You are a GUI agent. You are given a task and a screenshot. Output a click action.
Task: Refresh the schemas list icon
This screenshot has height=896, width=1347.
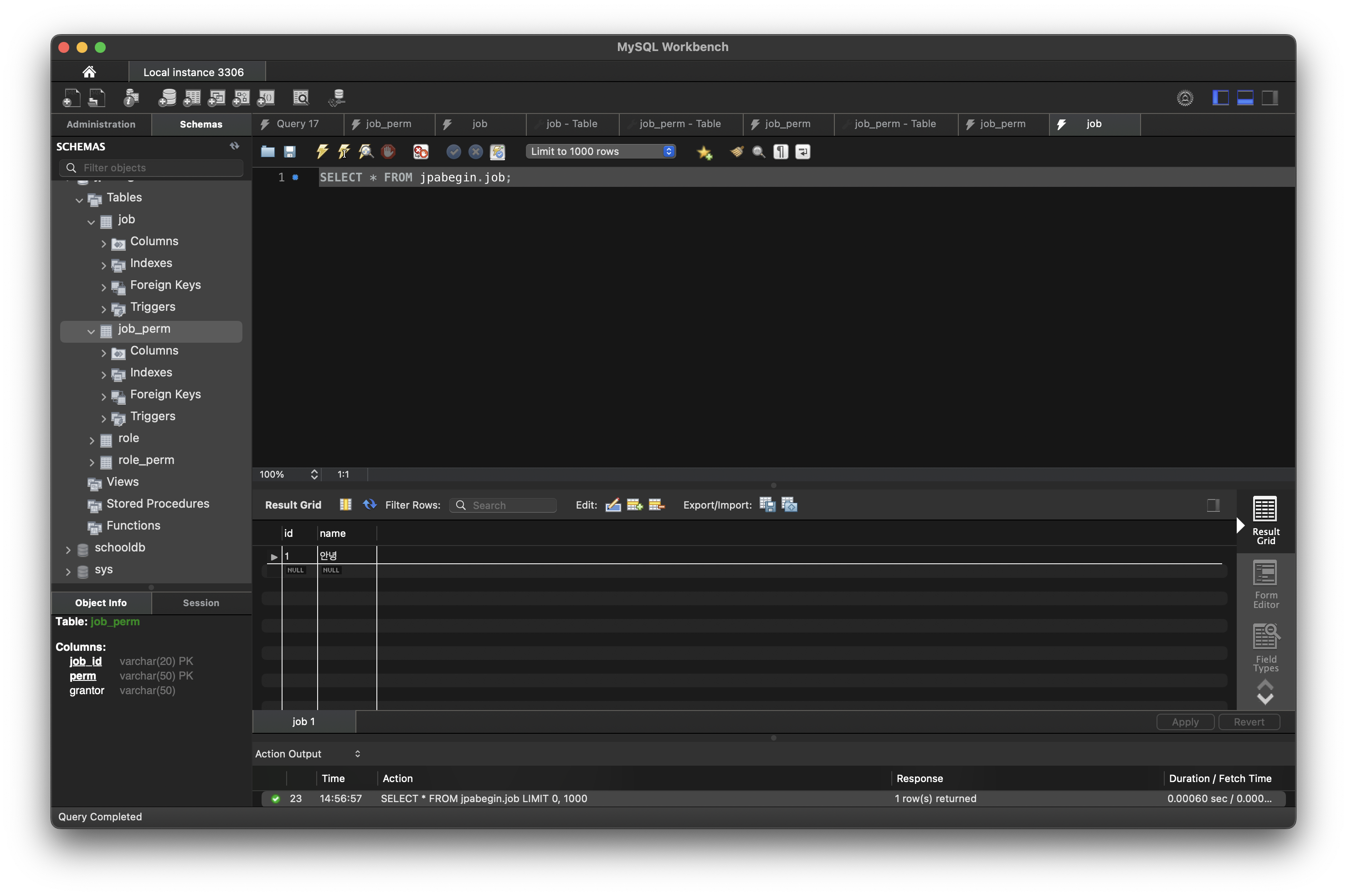(234, 146)
